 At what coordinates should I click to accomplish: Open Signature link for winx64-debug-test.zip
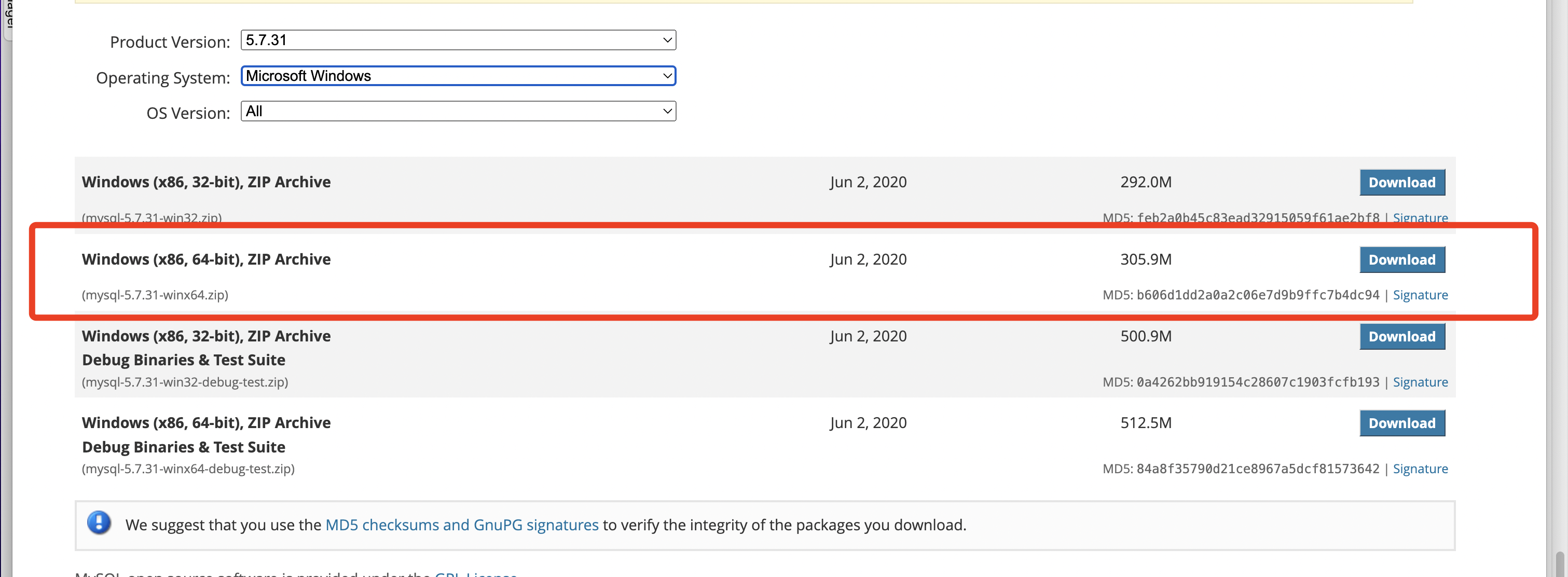pos(1420,469)
